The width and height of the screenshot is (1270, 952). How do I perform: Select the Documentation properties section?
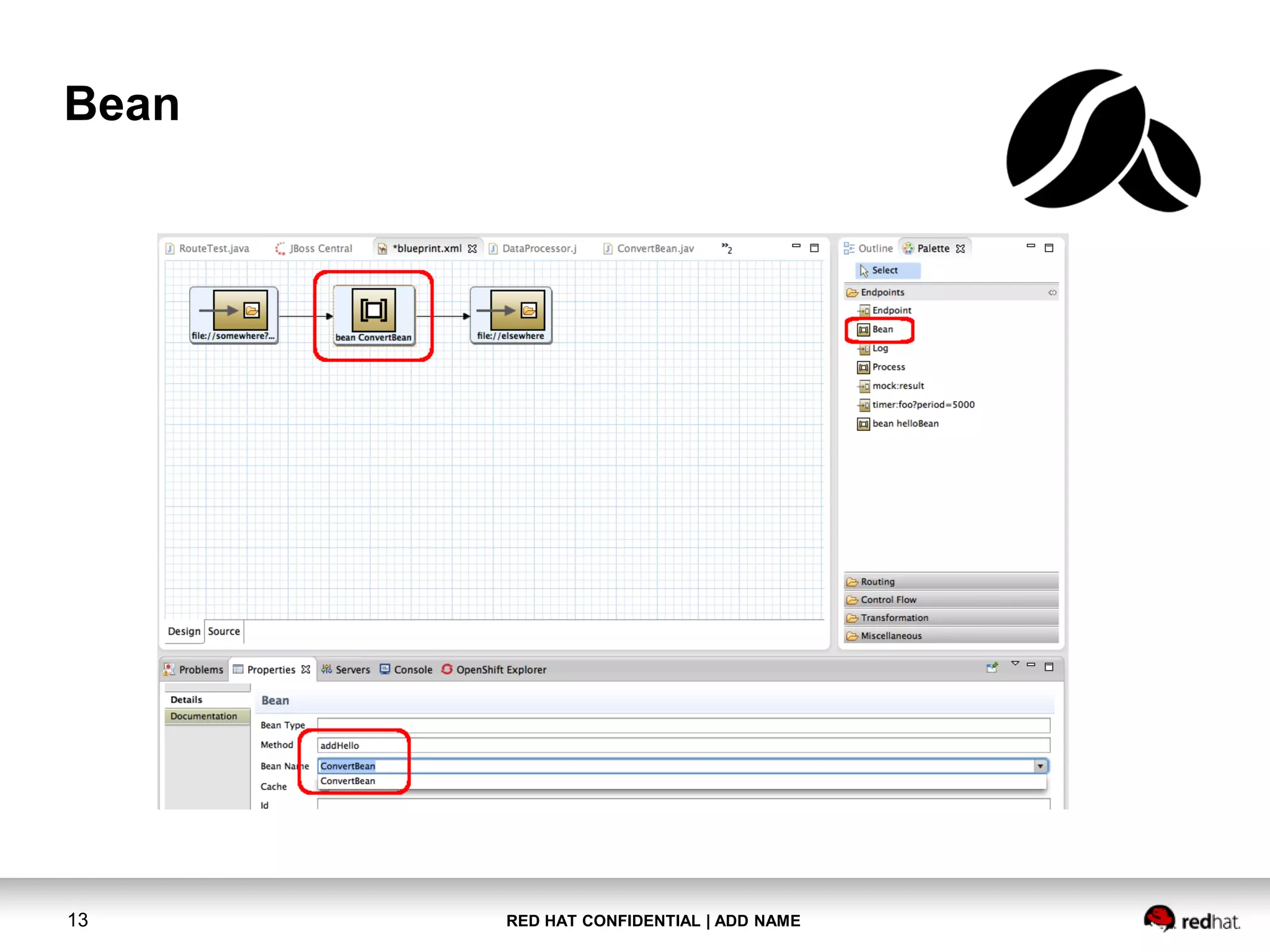point(208,716)
